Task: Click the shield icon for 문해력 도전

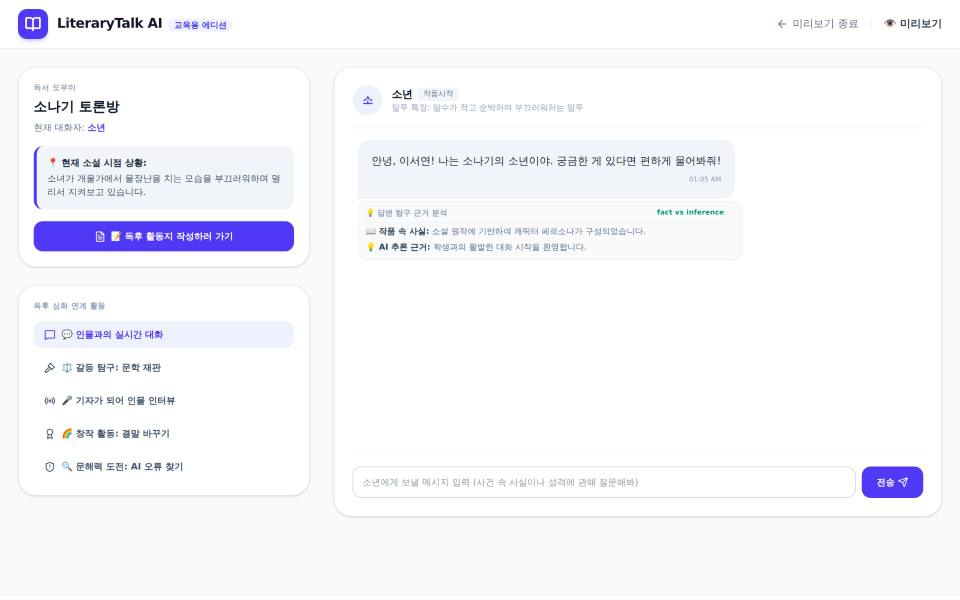Action: point(50,467)
